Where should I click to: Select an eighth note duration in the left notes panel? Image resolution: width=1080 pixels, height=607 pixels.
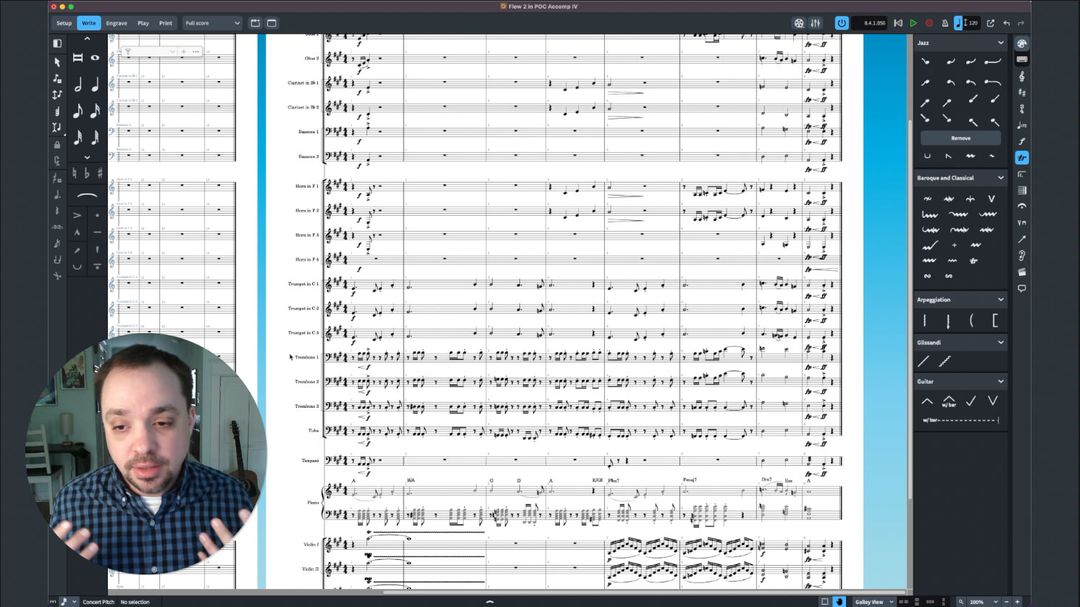pyautogui.click(x=78, y=112)
